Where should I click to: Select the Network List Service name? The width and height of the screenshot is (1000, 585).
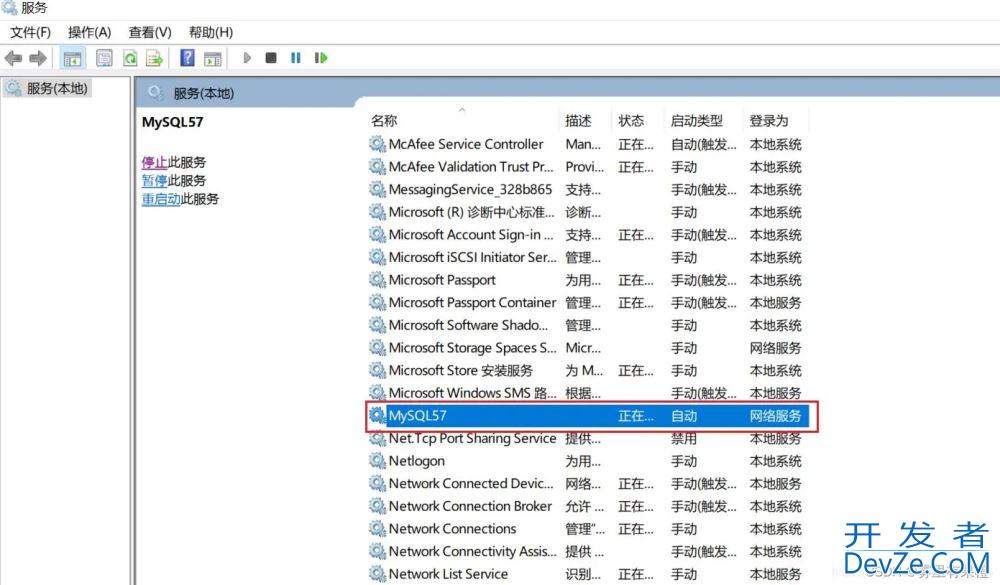point(448,574)
